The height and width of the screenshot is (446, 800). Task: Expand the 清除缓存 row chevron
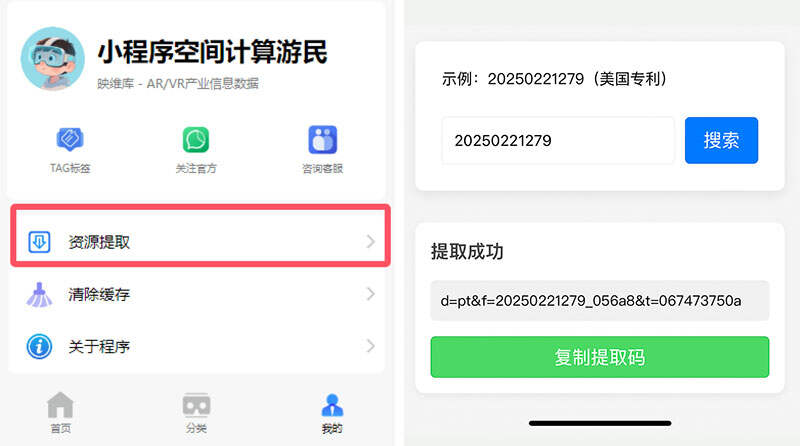tap(370, 294)
